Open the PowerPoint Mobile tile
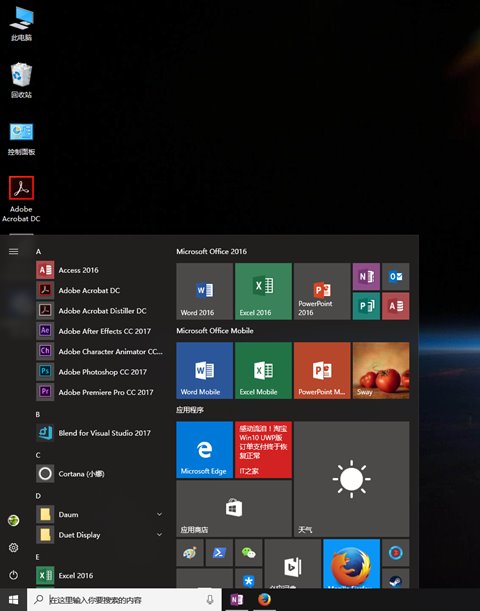The width and height of the screenshot is (480, 611). click(322, 371)
